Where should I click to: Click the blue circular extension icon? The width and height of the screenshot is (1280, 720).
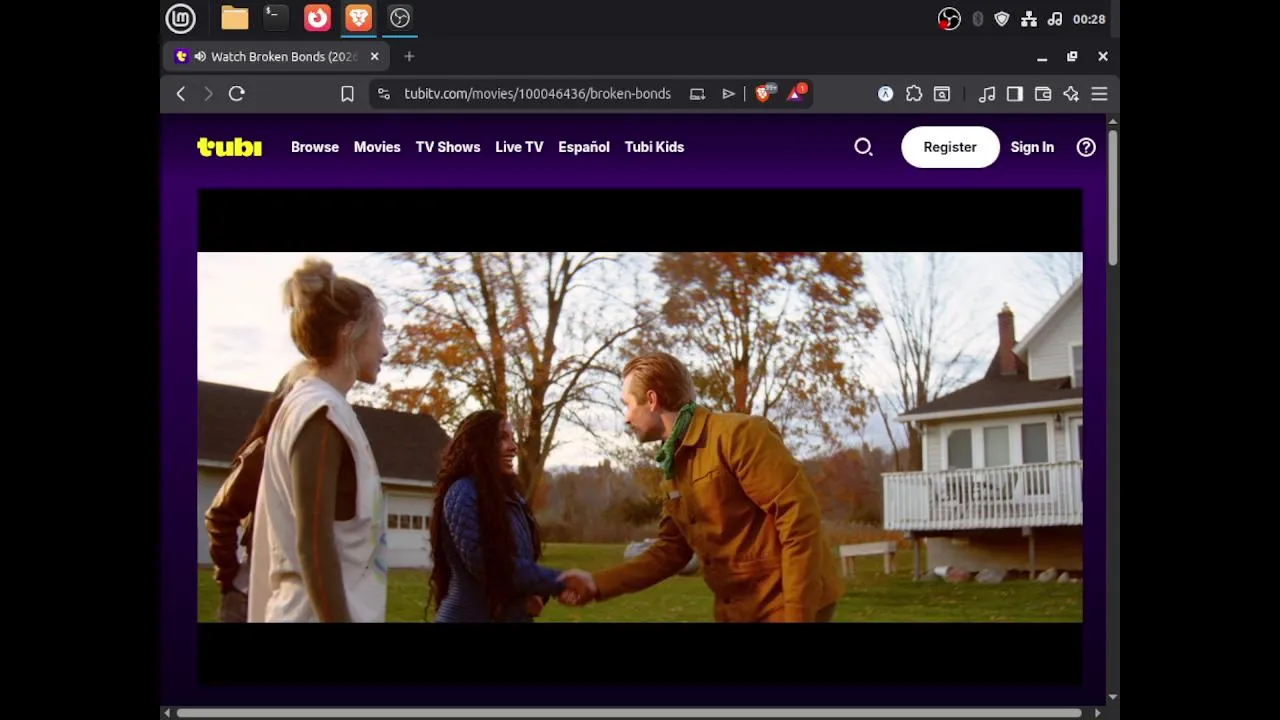pos(885,94)
